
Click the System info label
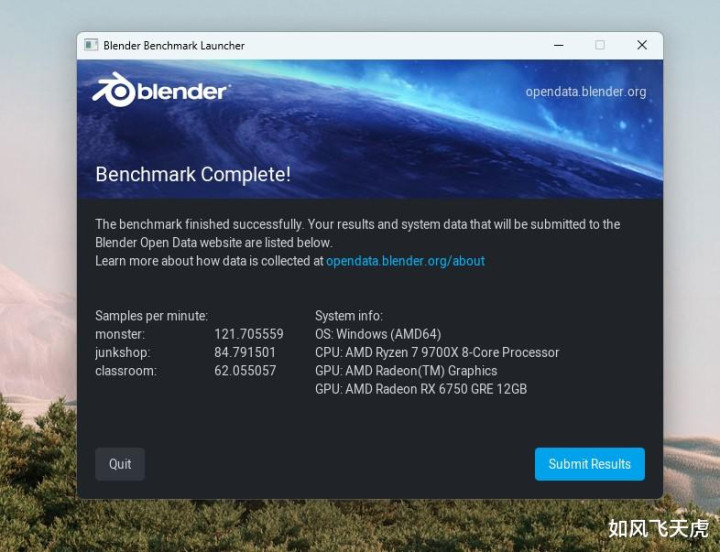(349, 316)
